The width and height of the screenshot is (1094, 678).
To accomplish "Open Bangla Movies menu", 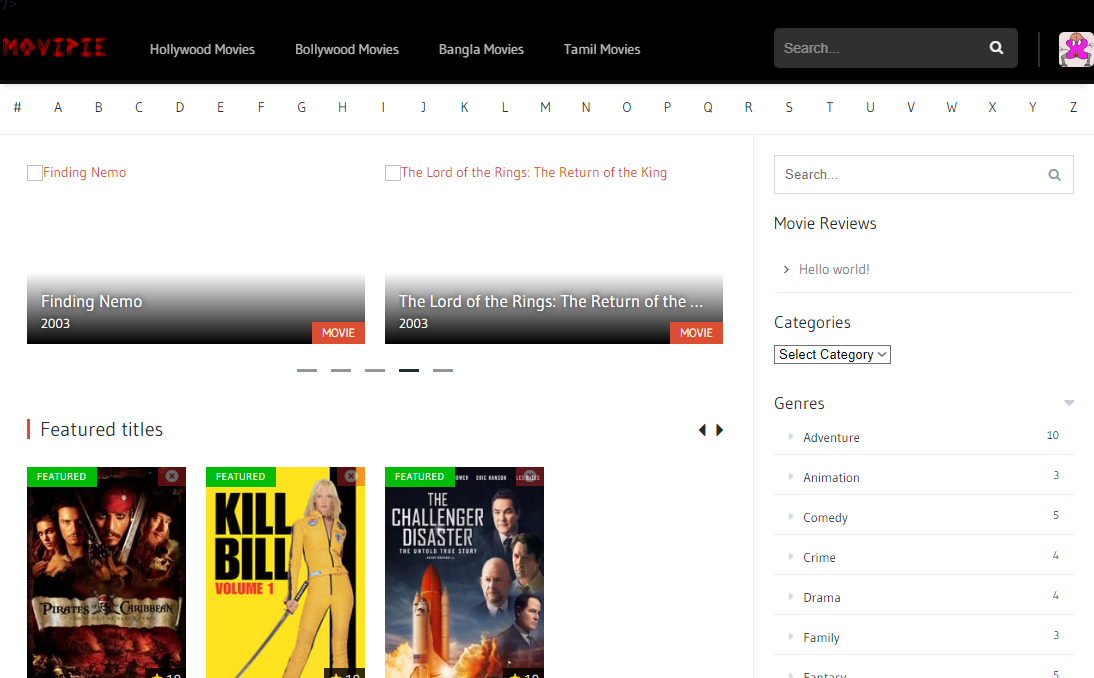I will (x=481, y=50).
